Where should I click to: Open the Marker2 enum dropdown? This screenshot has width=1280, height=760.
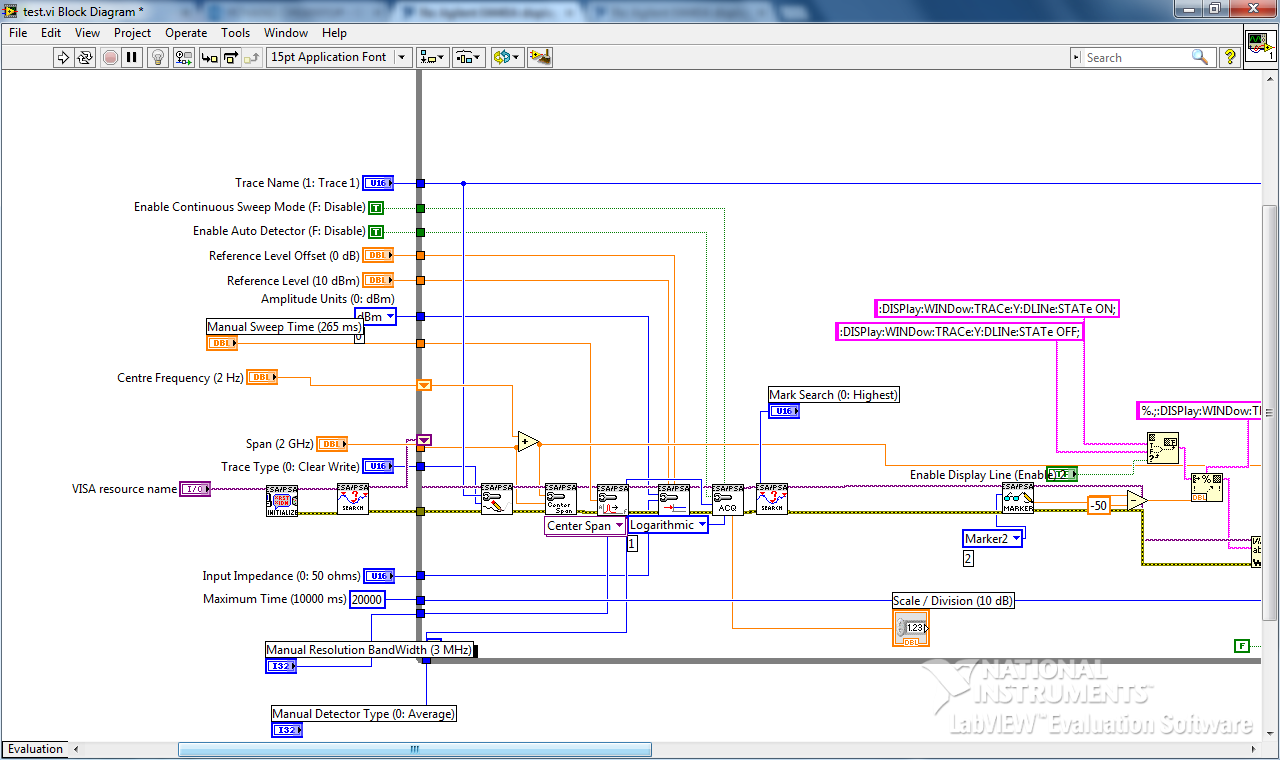coord(994,539)
